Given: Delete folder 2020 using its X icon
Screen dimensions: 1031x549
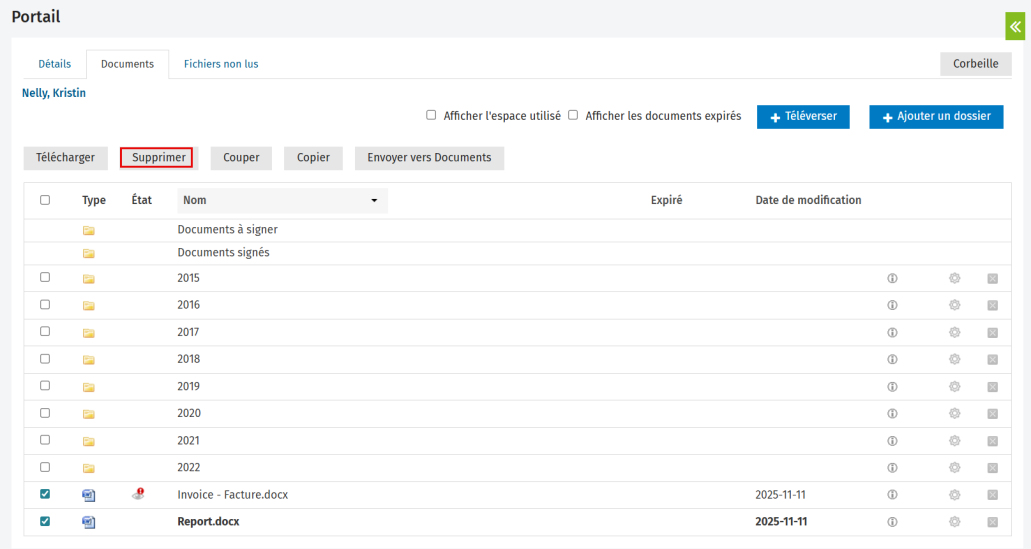Looking at the screenshot, I should 992,413.
